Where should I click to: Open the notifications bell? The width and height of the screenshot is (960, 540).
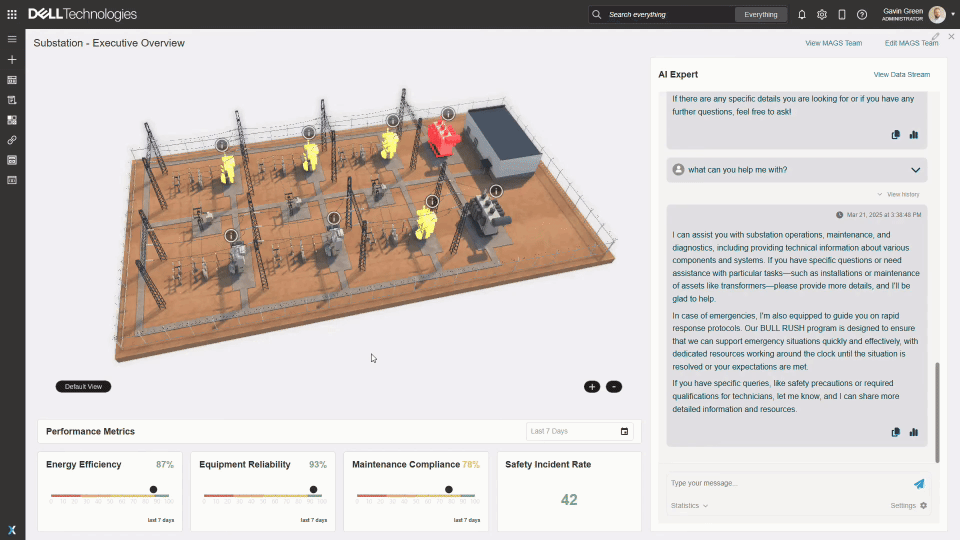(x=801, y=15)
